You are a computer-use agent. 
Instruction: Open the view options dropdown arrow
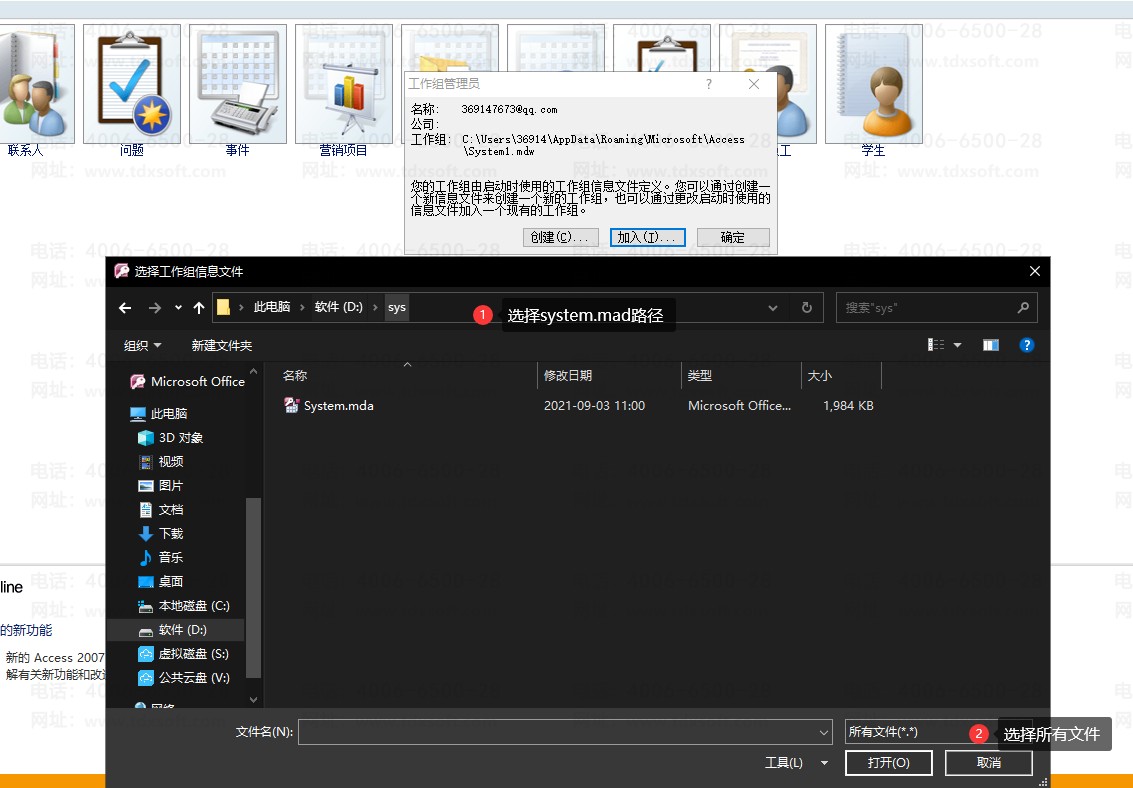[x=957, y=345]
